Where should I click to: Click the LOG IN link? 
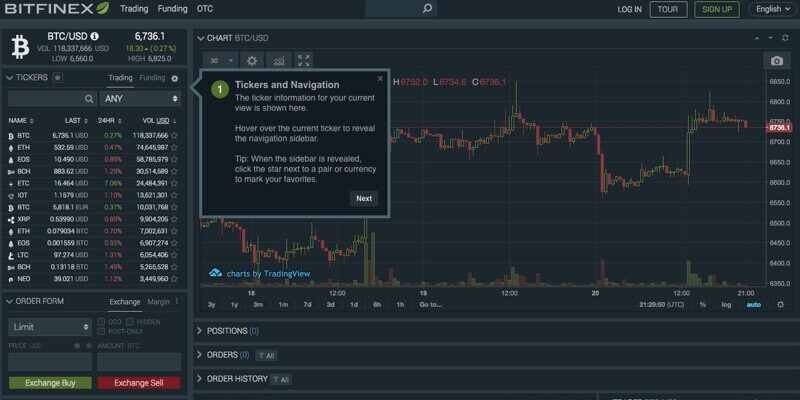(x=630, y=9)
